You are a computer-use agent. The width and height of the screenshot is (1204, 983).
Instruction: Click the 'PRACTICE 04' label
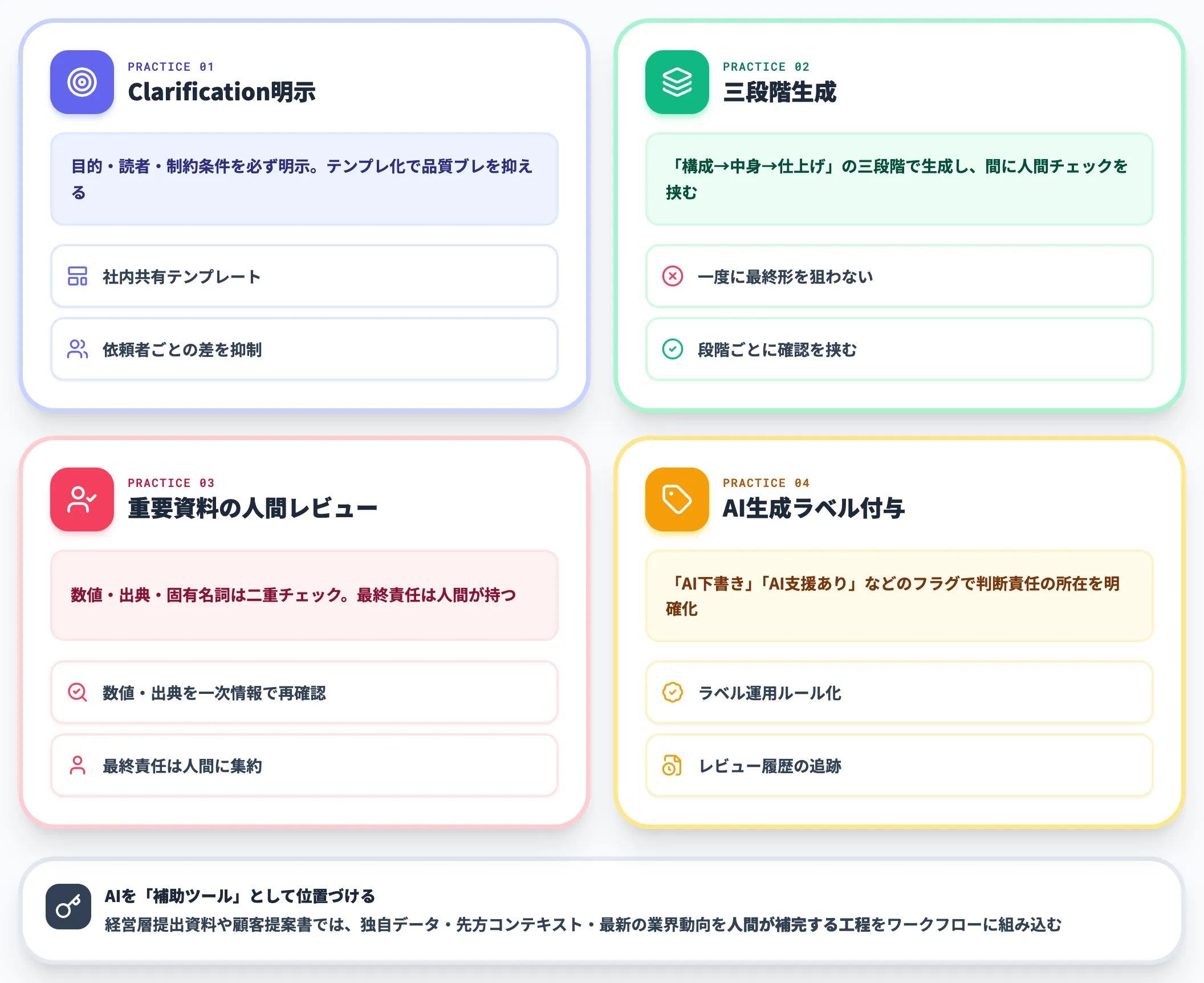point(766,483)
